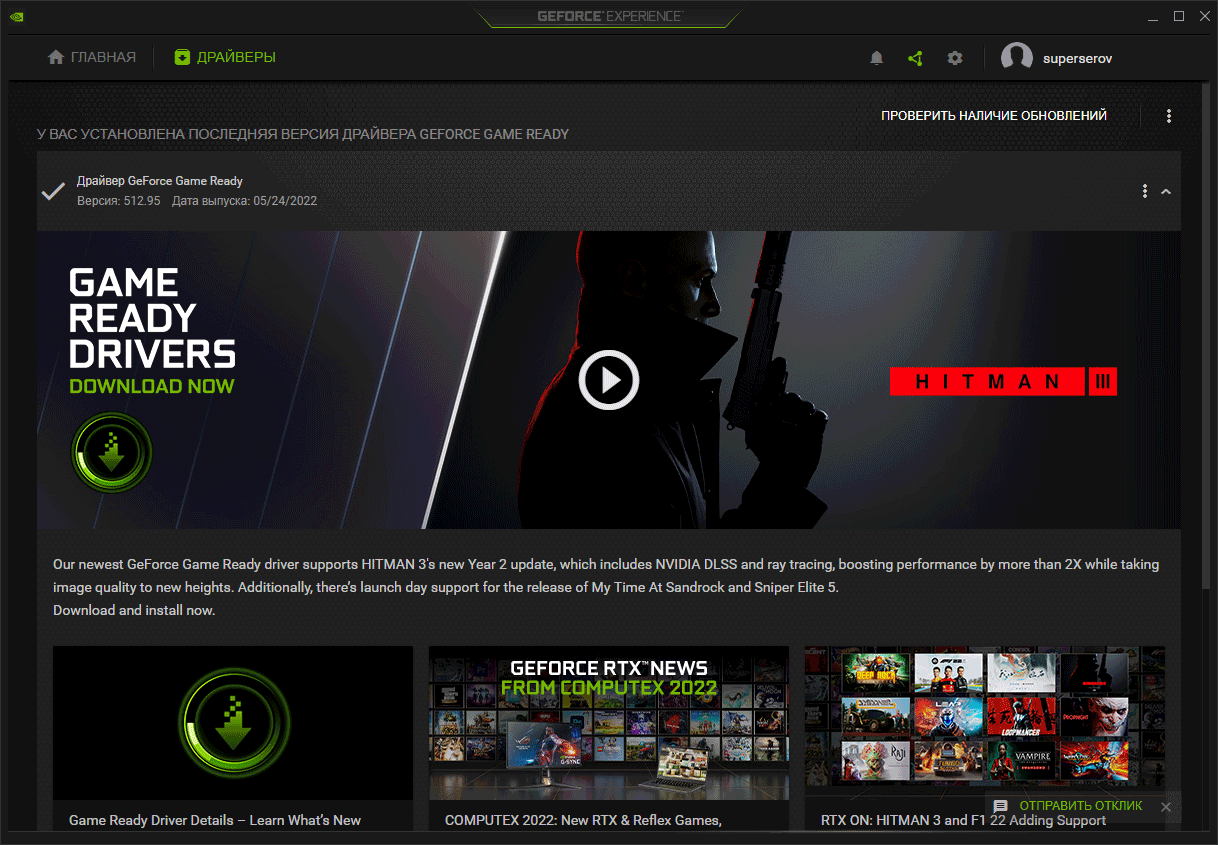Image resolution: width=1218 pixels, height=845 pixels.
Task: Click the home icon beside ГЛАВНАЯ
Action: pos(56,57)
